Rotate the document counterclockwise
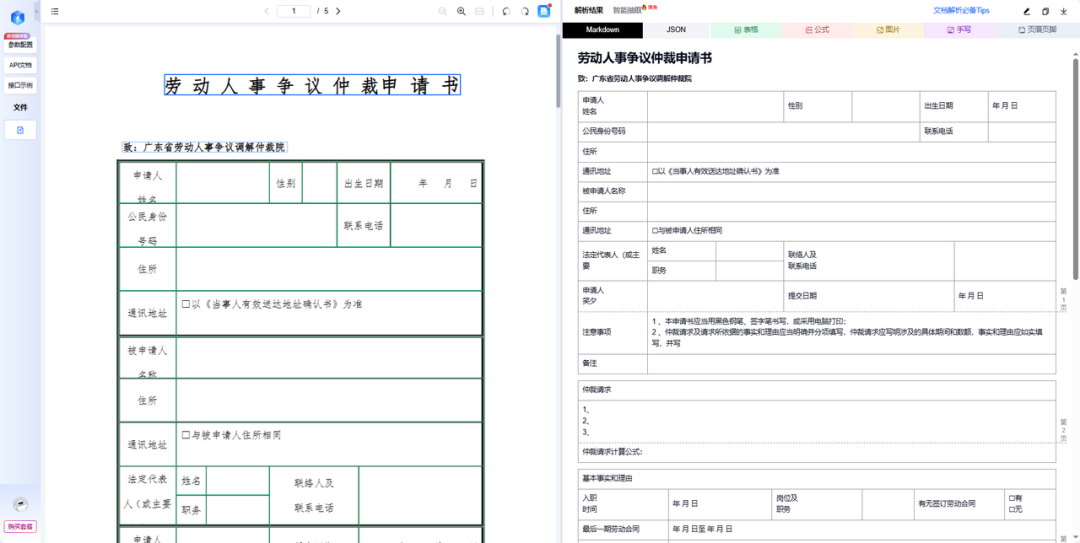This screenshot has width=1080, height=543. [x=506, y=11]
